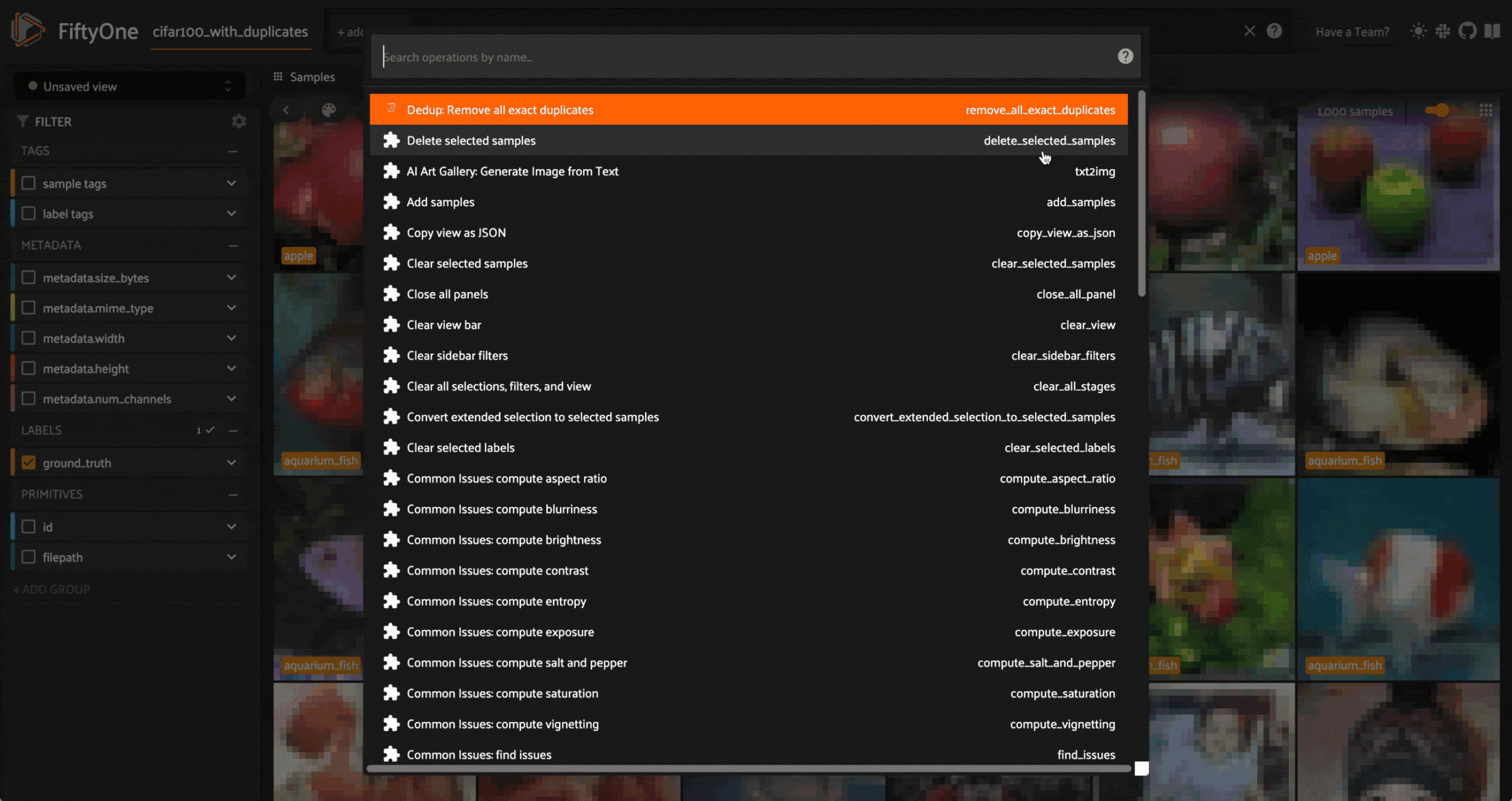Uncheck the ground_truth label checkbox
This screenshot has height=801, width=1512.
(28, 463)
